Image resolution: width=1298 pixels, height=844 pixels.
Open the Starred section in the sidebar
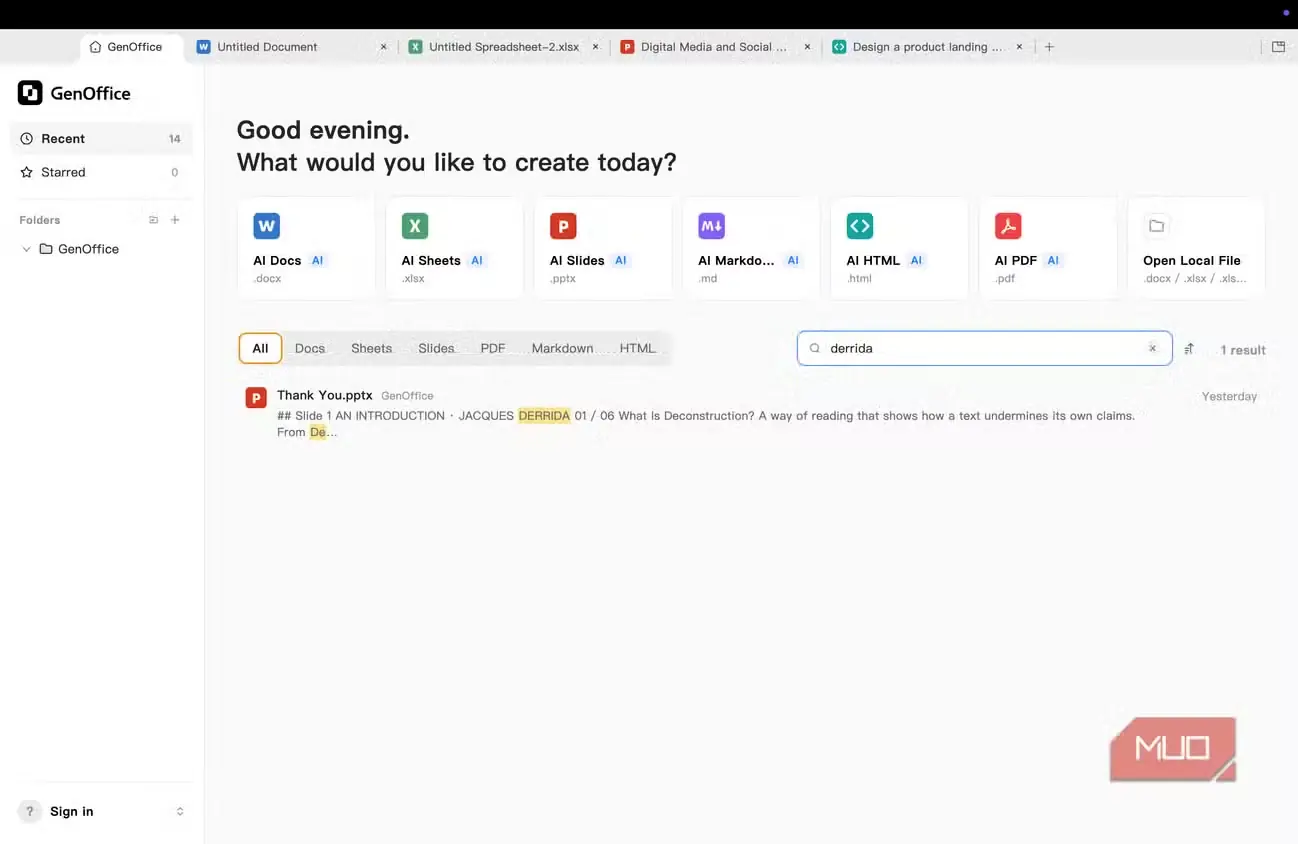[x=101, y=172]
